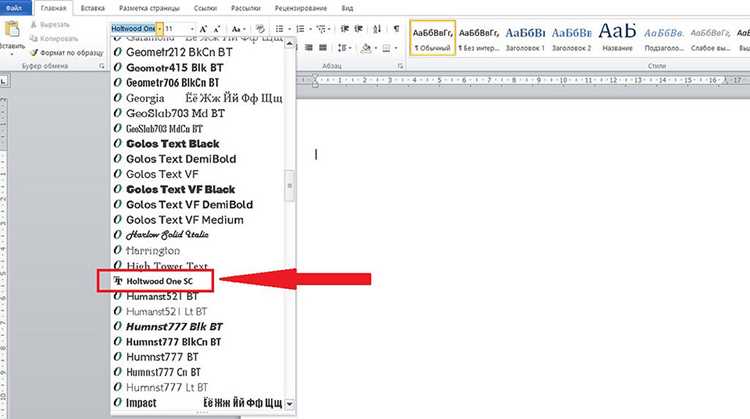
Task: Switch to the Разметка страницы tab
Action: [x=149, y=8]
